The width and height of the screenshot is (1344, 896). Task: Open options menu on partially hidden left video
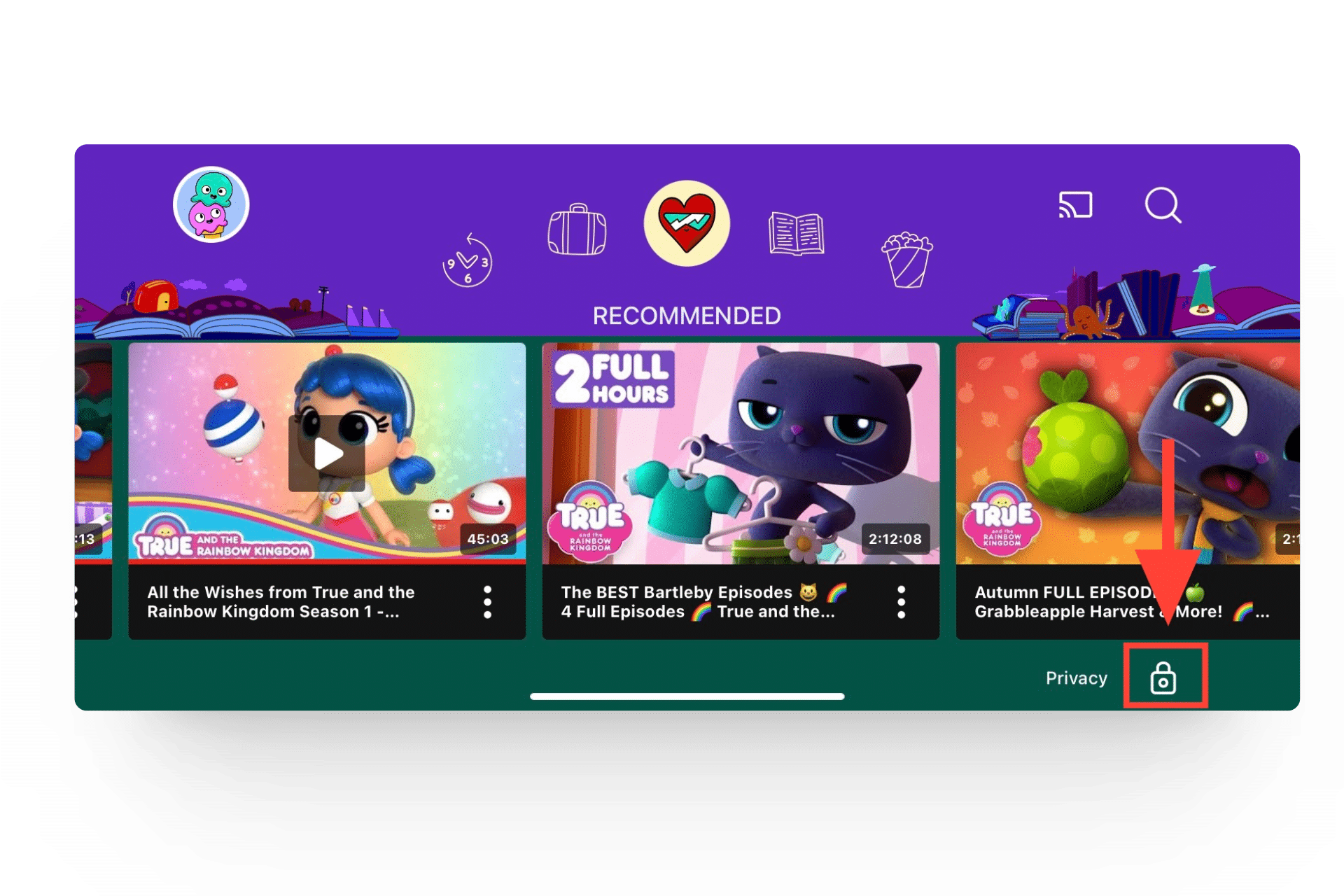point(76,602)
